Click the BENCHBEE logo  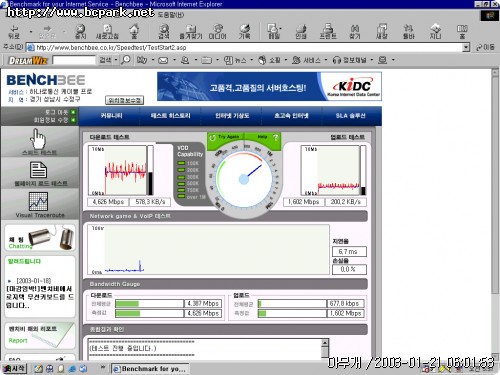click(46, 80)
